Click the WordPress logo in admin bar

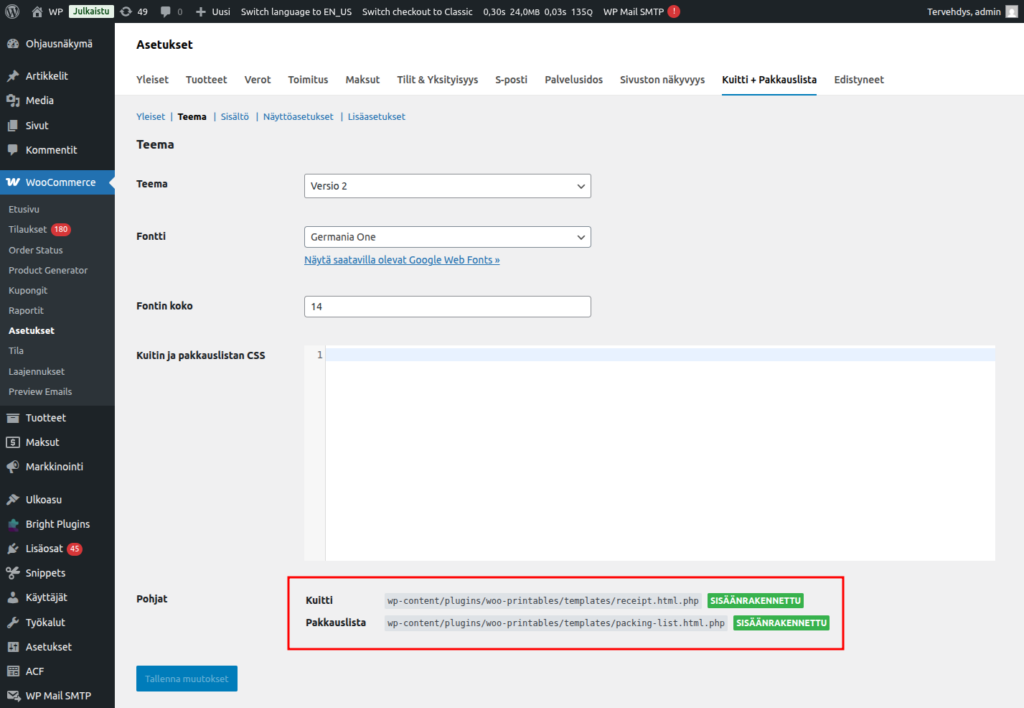(12, 11)
